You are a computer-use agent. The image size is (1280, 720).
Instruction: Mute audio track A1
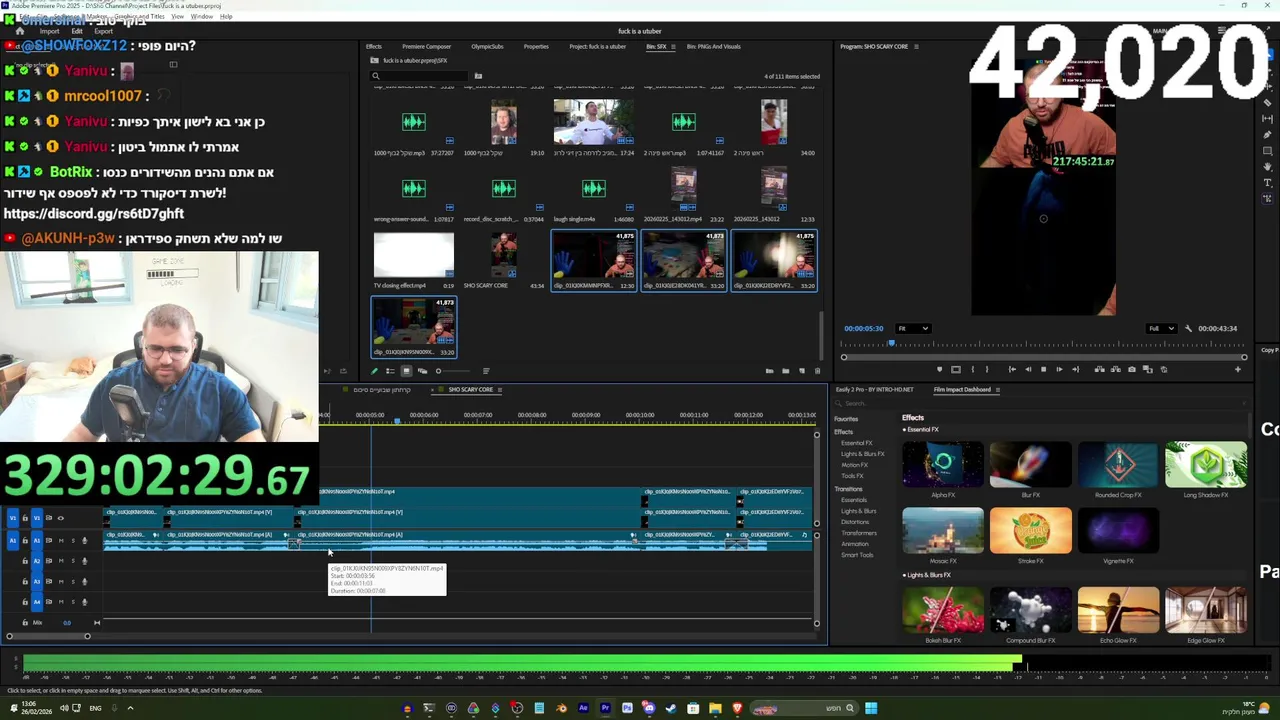(x=61, y=541)
